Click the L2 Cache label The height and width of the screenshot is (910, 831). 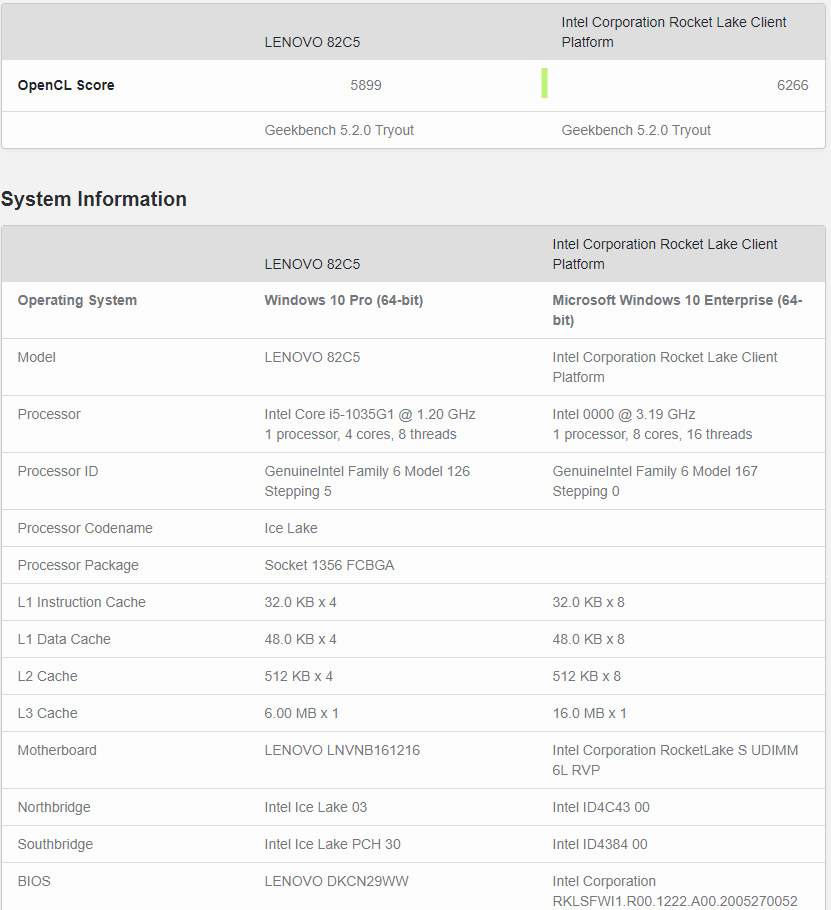47,677
